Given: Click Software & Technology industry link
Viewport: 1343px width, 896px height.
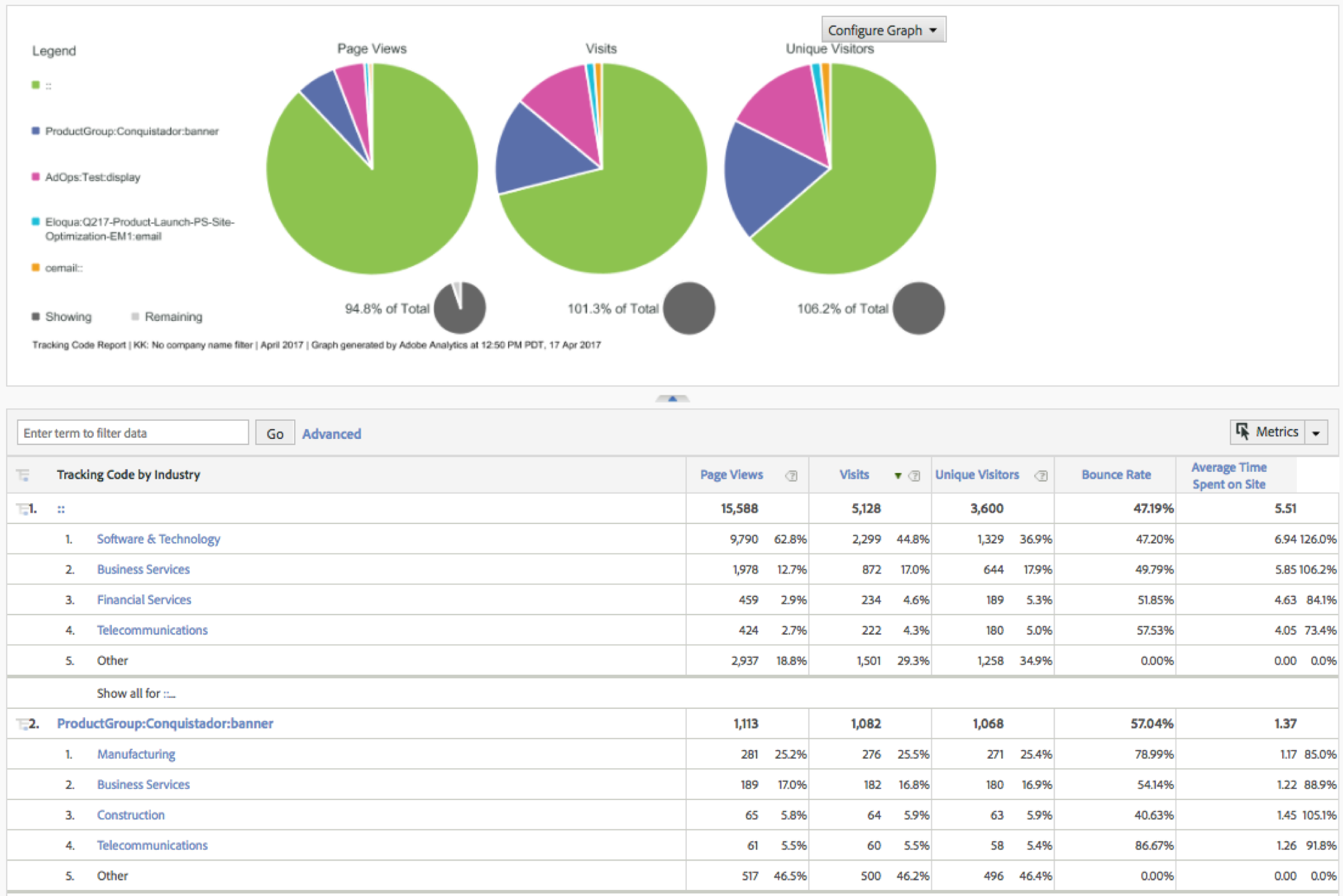Looking at the screenshot, I should tap(158, 539).
